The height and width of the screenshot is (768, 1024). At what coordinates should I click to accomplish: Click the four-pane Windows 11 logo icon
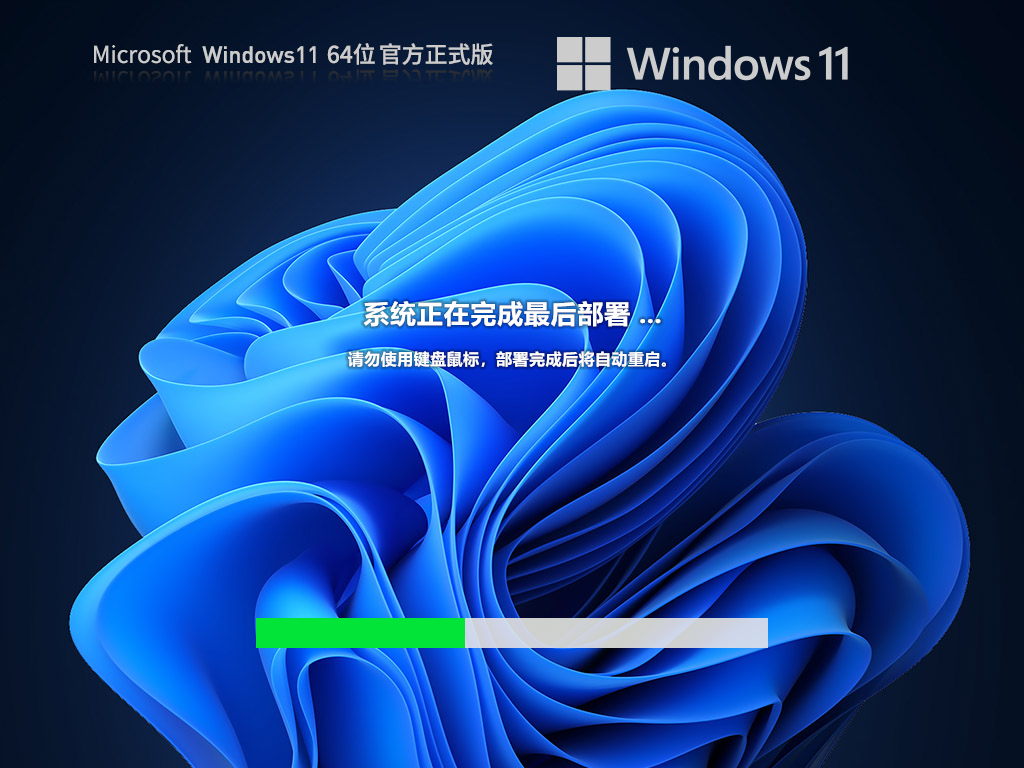point(585,65)
